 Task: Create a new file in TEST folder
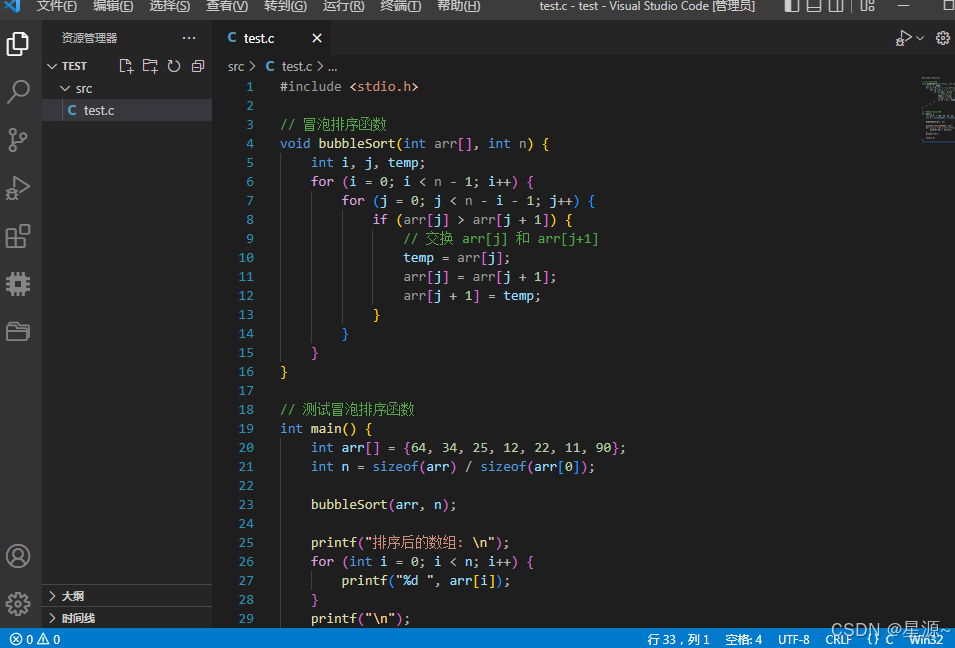(126, 66)
